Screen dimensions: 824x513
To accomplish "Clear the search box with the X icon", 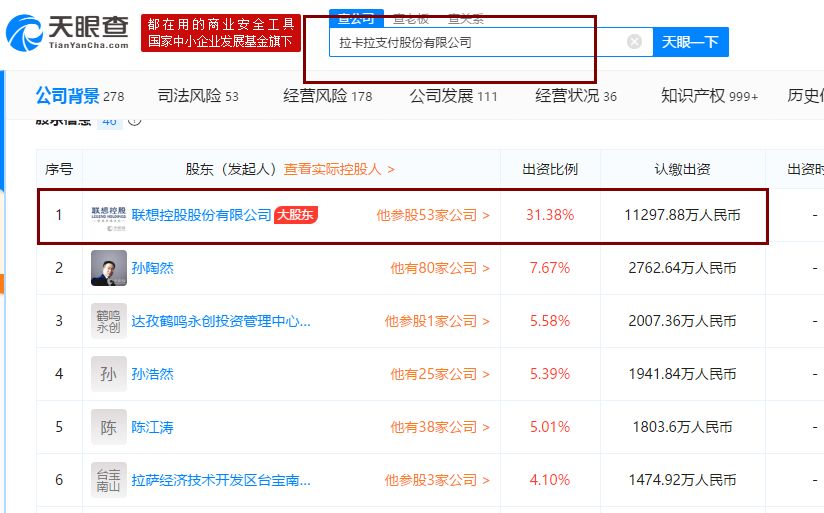I will [x=634, y=42].
